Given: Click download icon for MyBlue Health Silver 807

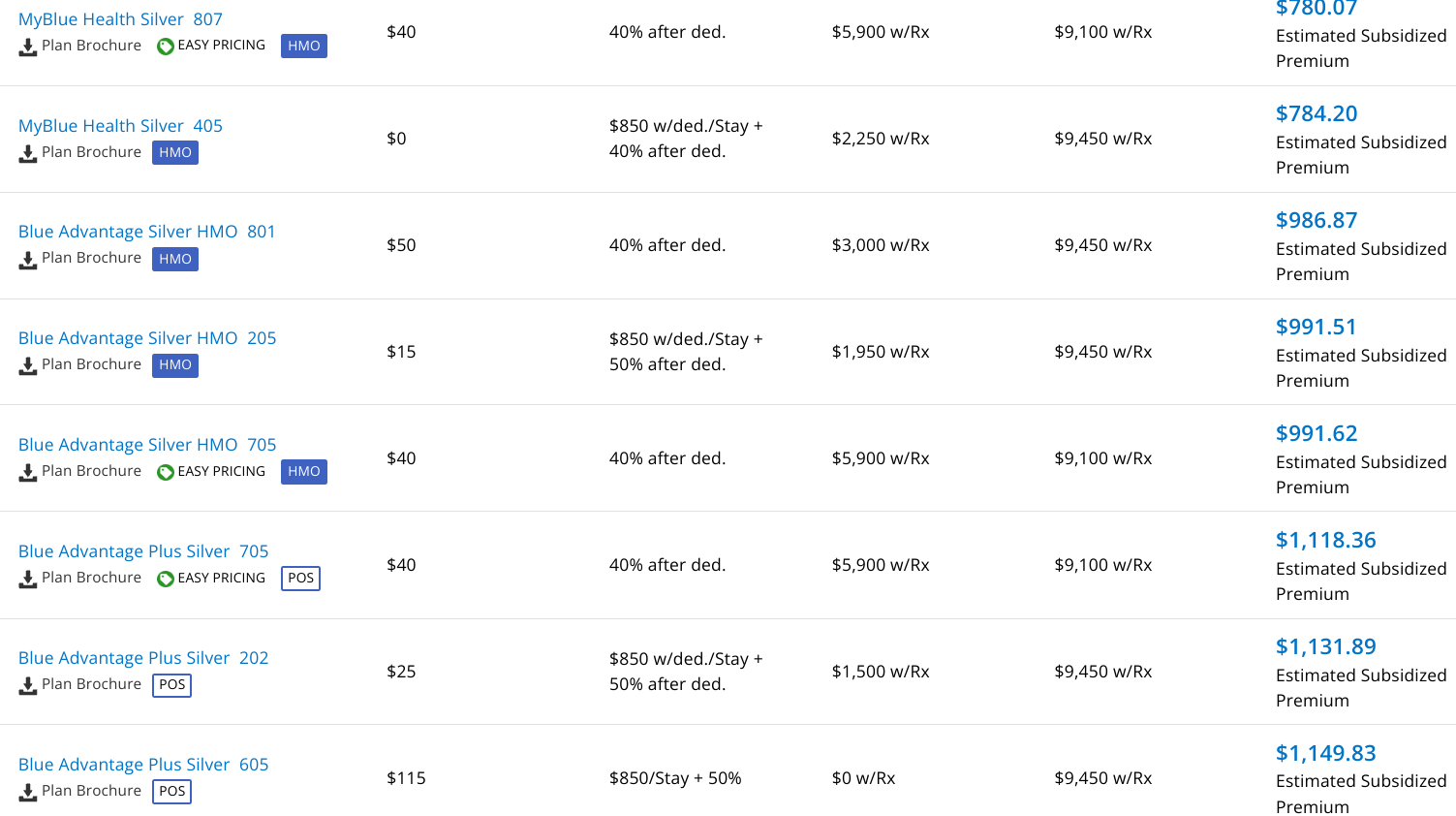Looking at the screenshot, I should coord(28,47).
